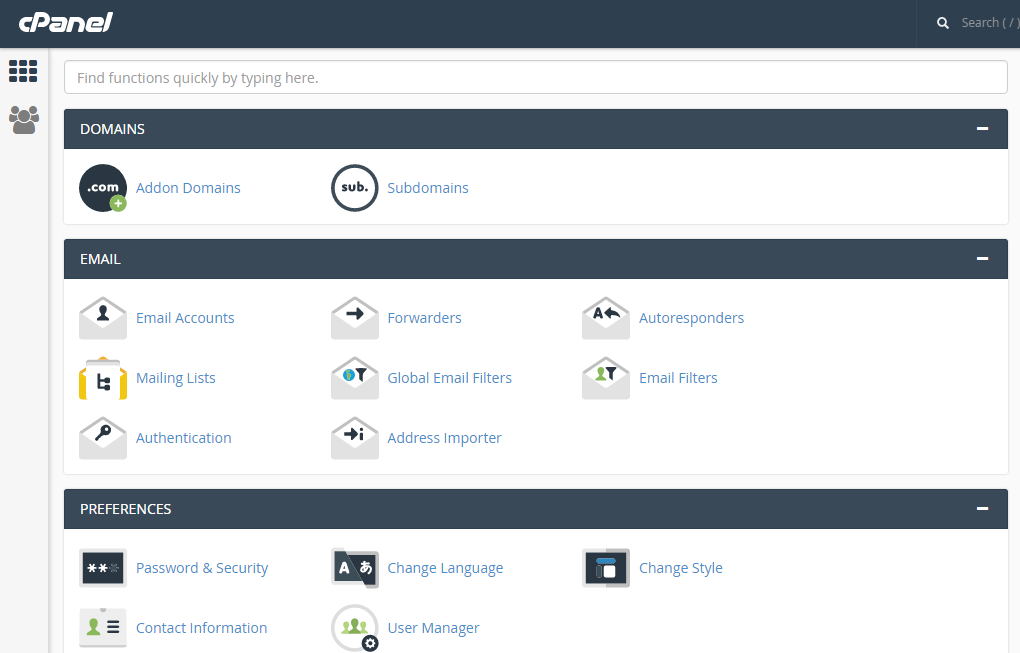Focus the header Search field
1020x653 pixels.
[989, 23]
